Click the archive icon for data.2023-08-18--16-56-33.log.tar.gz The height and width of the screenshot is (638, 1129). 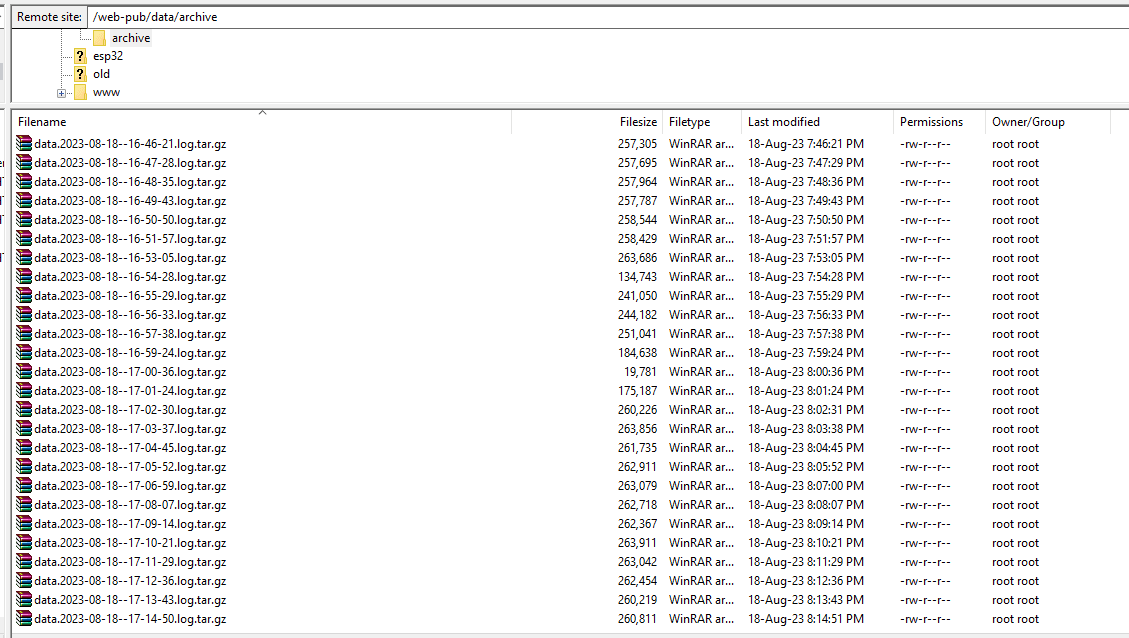point(24,315)
